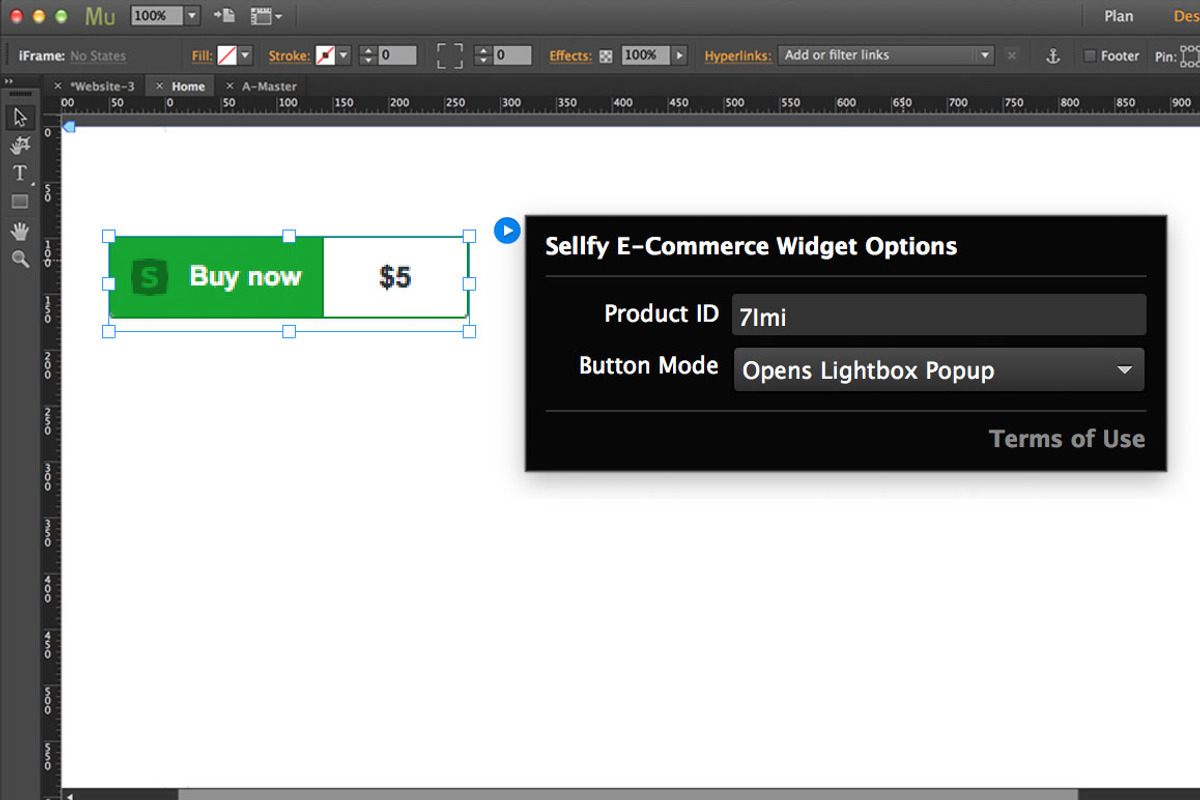Open the opacity slider arrow

(680, 56)
